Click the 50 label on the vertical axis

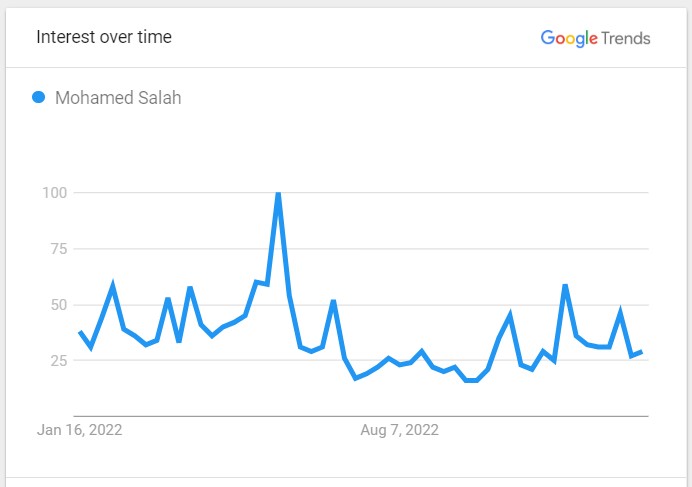(59, 305)
